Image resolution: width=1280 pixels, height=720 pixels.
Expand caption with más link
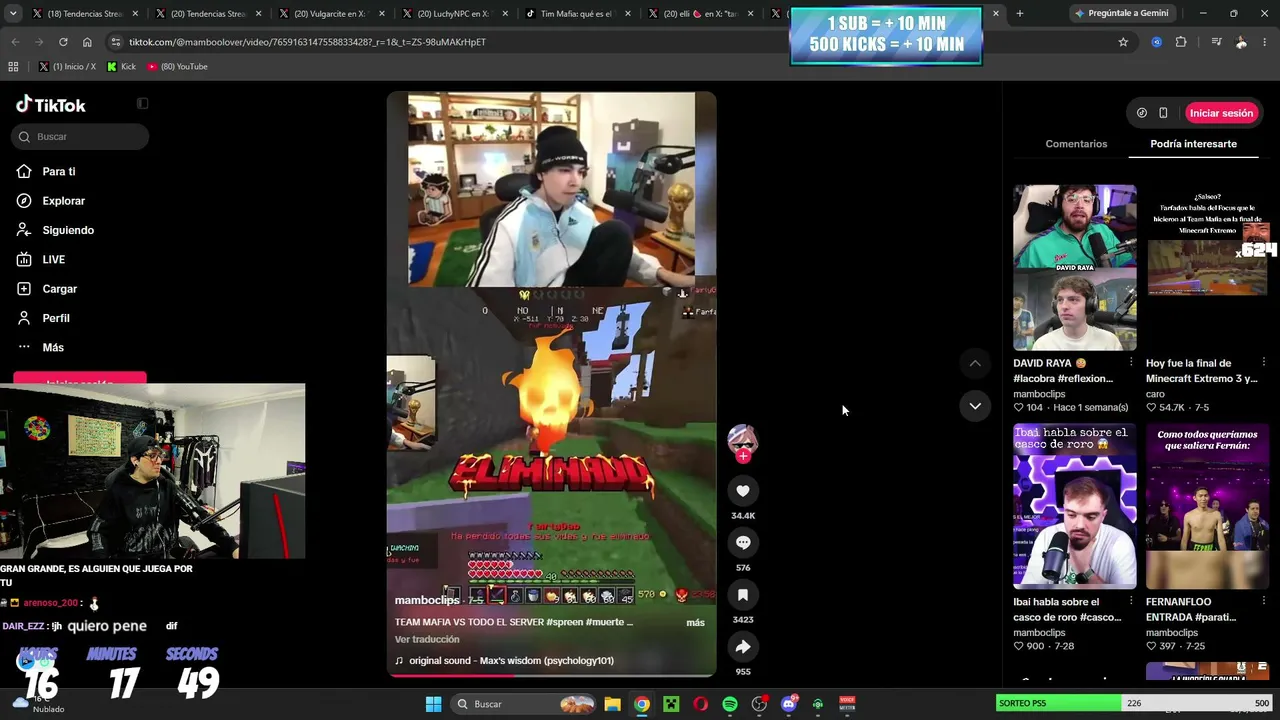[x=695, y=623]
